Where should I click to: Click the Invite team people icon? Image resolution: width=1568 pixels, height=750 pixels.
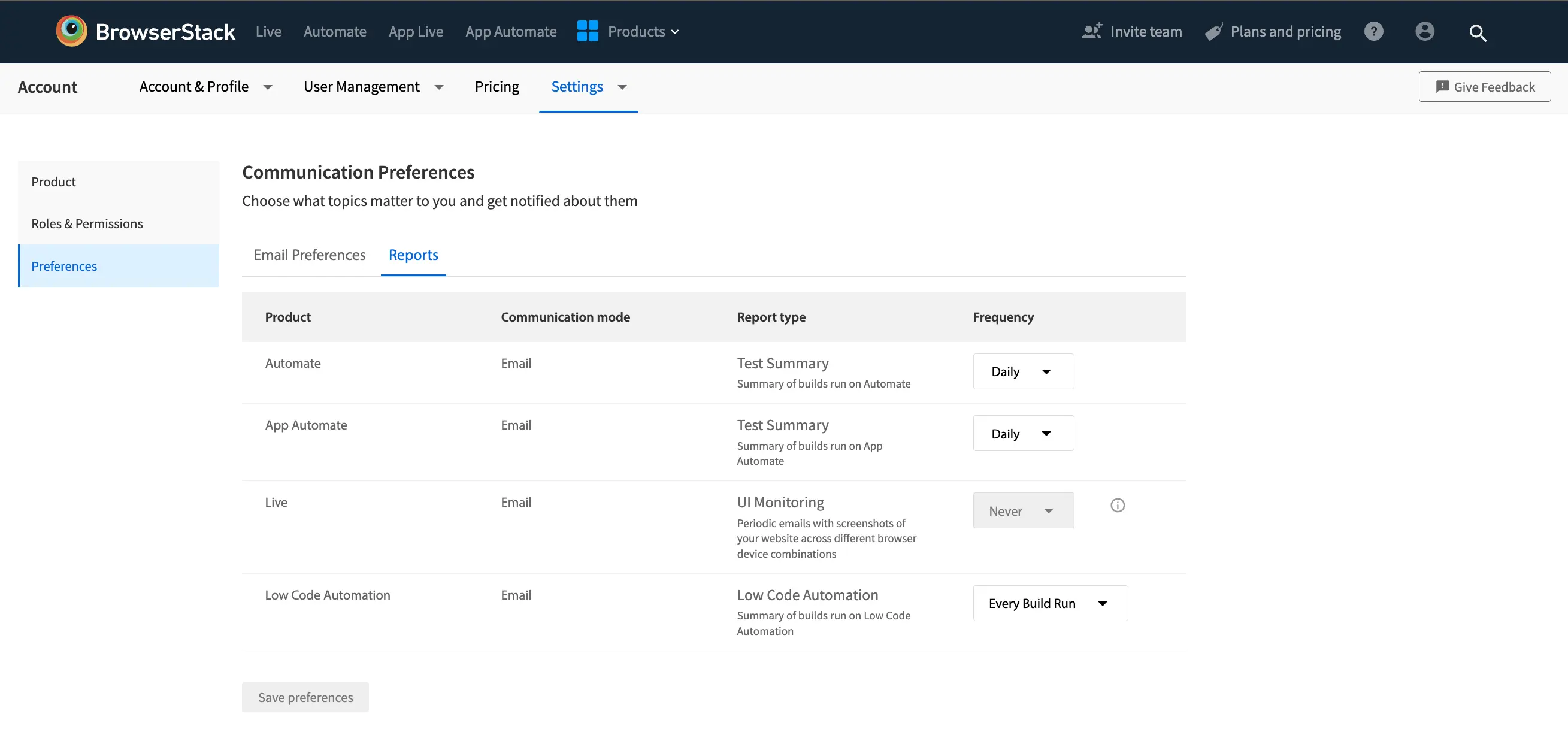tap(1091, 31)
